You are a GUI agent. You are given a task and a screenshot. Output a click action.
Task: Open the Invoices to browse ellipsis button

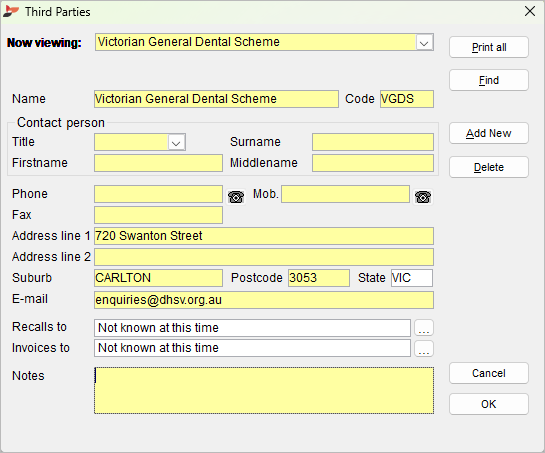tap(424, 348)
